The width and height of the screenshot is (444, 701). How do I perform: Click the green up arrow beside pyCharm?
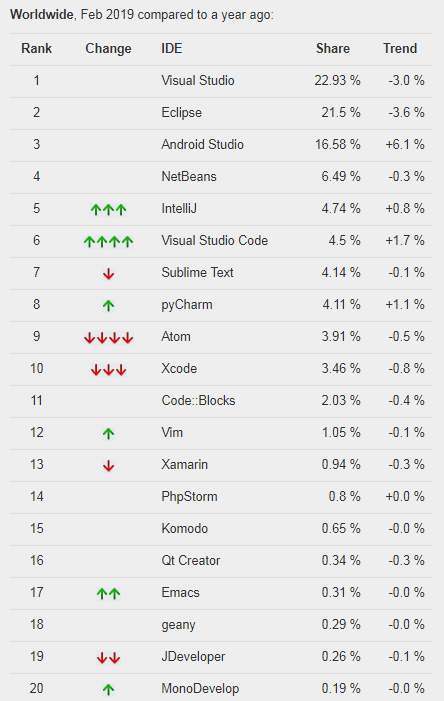coord(108,305)
